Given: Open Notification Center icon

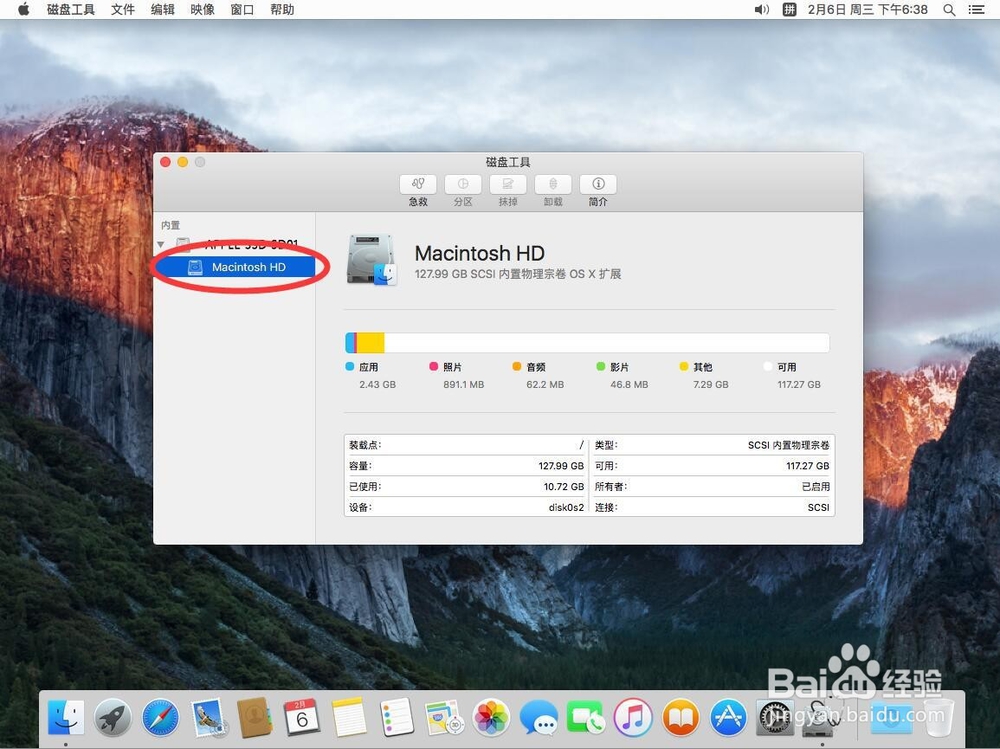Looking at the screenshot, I should coord(976,10).
